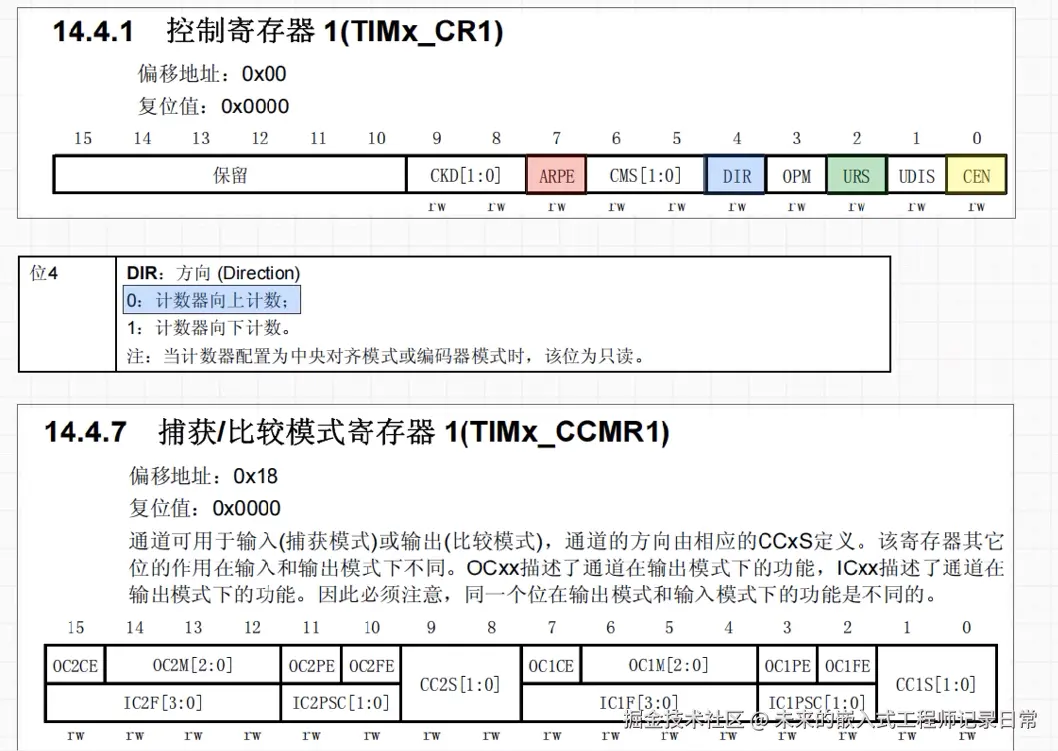
Task: Click the IC2PSC[1:0] field
Action: pyautogui.click(x=341, y=703)
